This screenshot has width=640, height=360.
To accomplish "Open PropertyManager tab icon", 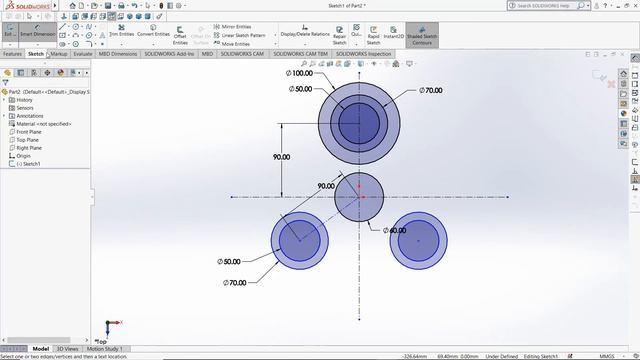I will point(20,73).
